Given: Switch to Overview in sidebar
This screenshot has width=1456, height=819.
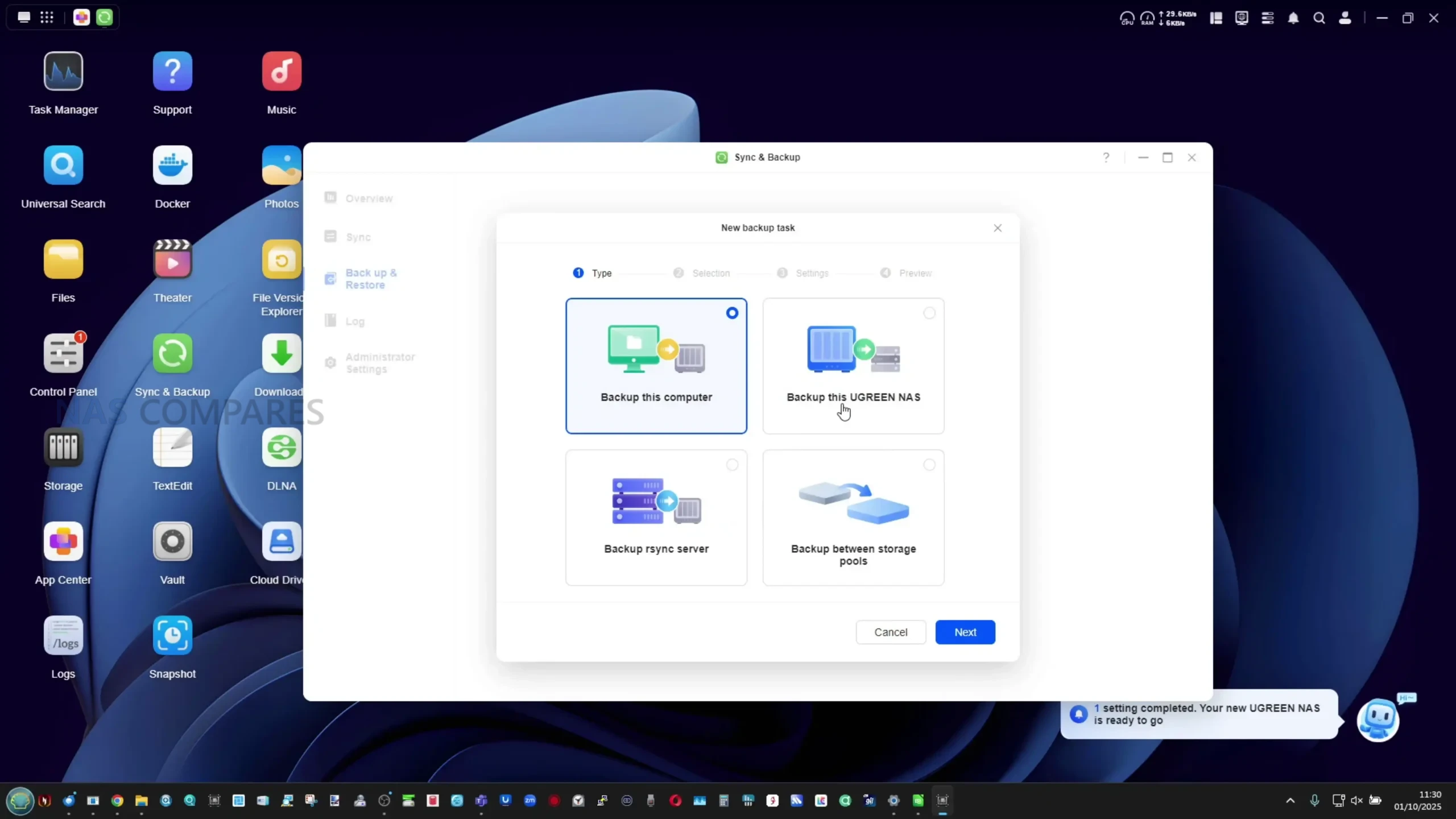Looking at the screenshot, I should [x=369, y=198].
